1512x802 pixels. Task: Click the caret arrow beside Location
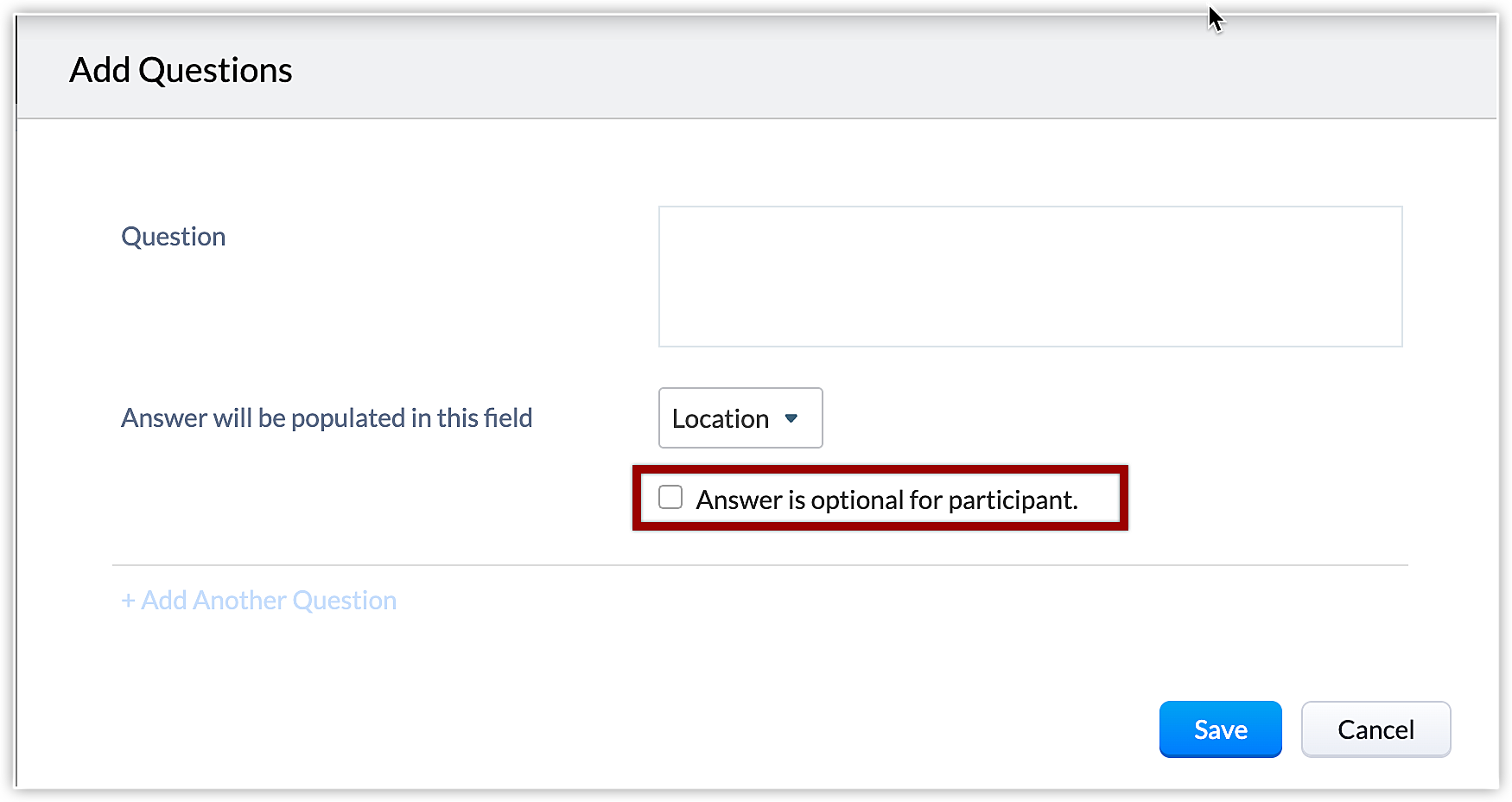pyautogui.click(x=791, y=418)
